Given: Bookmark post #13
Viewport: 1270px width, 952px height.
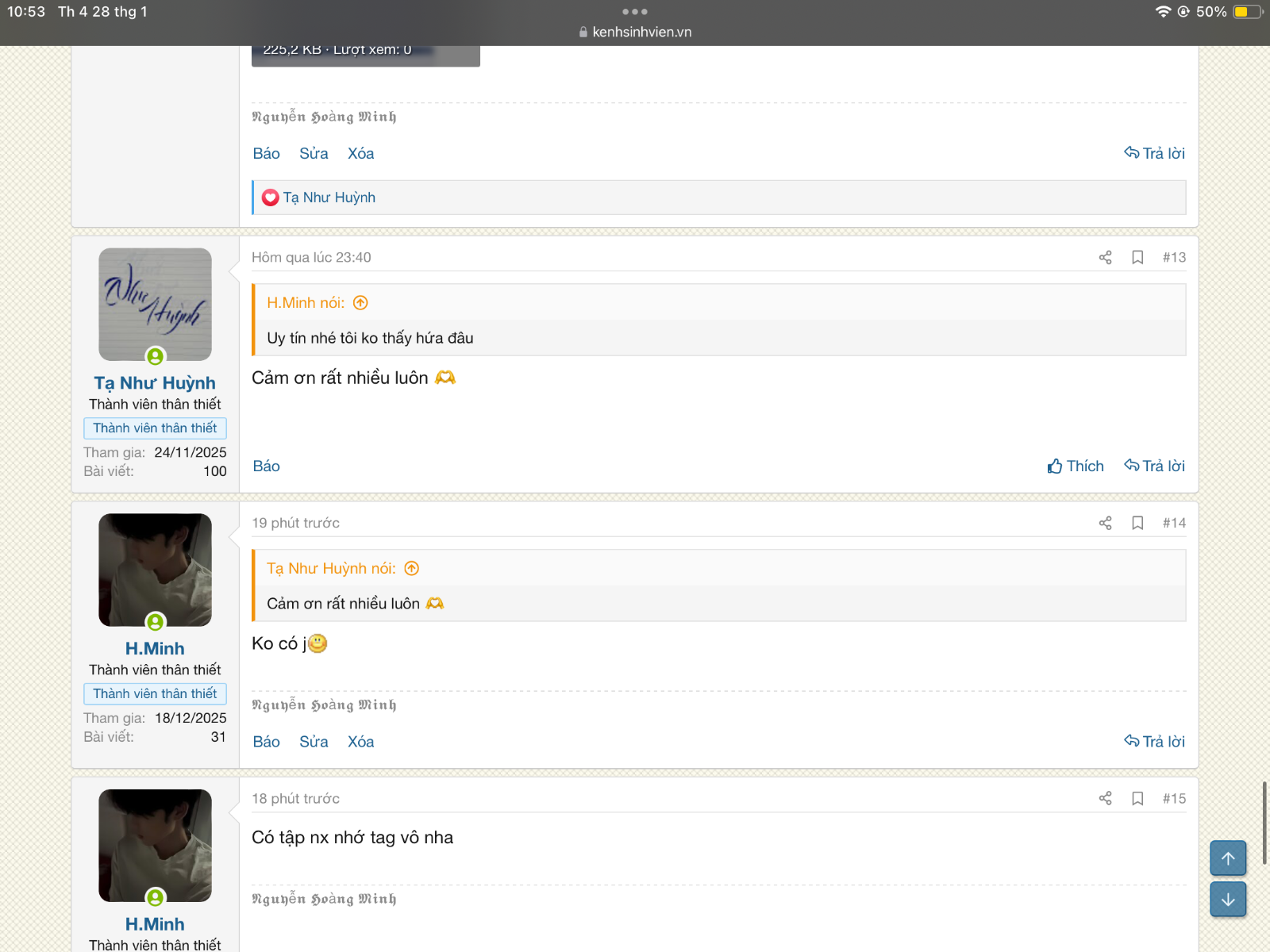Looking at the screenshot, I should [1137, 257].
